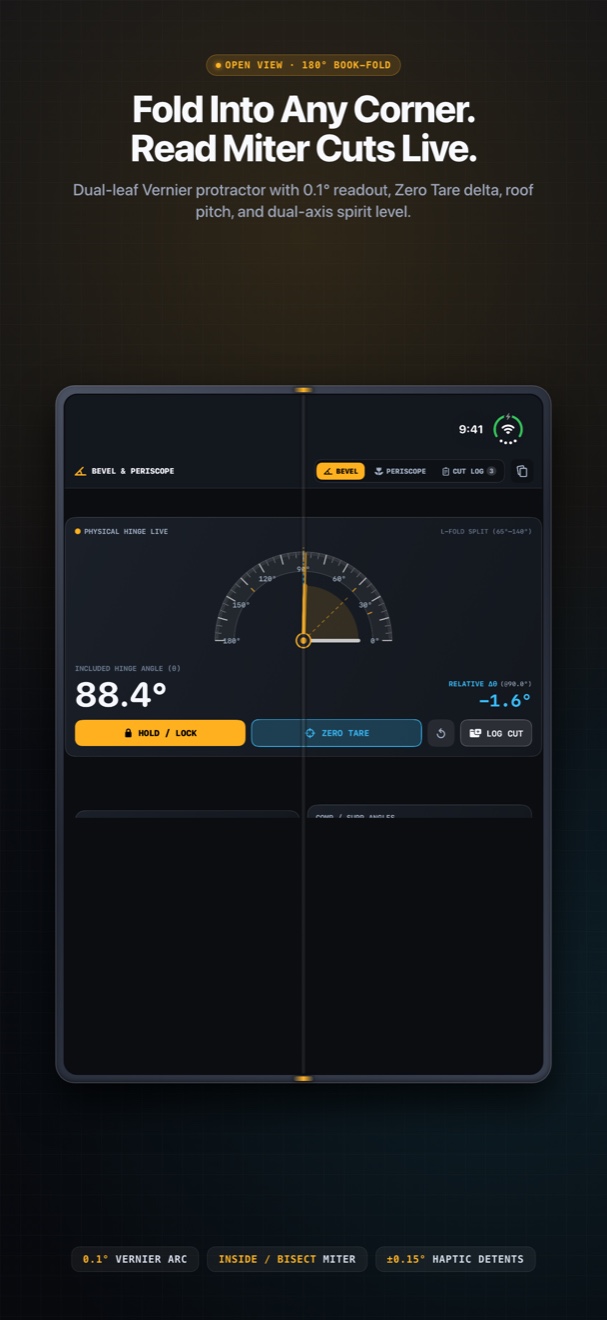
Task: Click the Log Cut button
Action: 496,733
